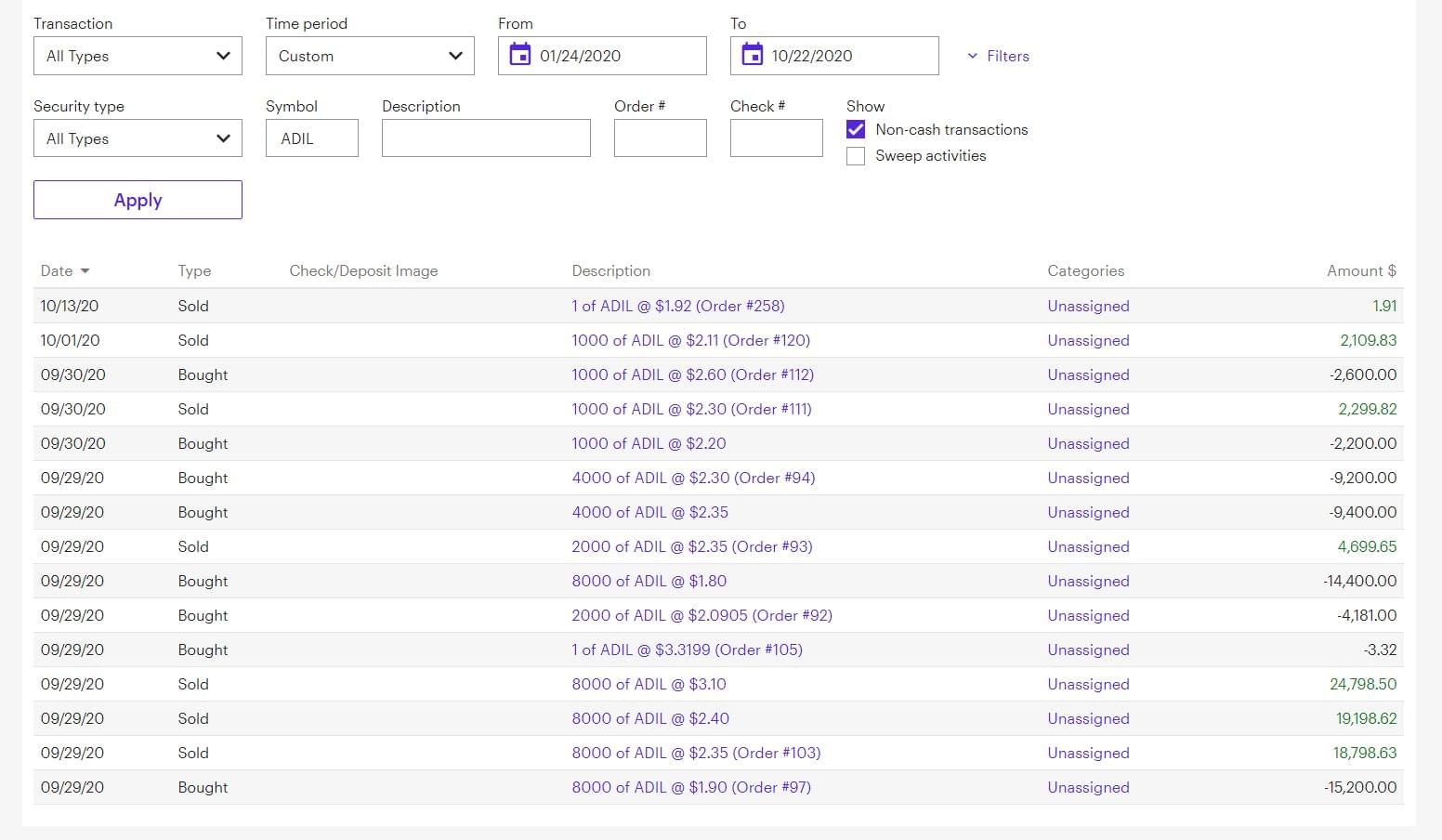Open 1000 of ADIL Order #120 transaction
The width and height of the screenshot is (1442, 840).
690,340
